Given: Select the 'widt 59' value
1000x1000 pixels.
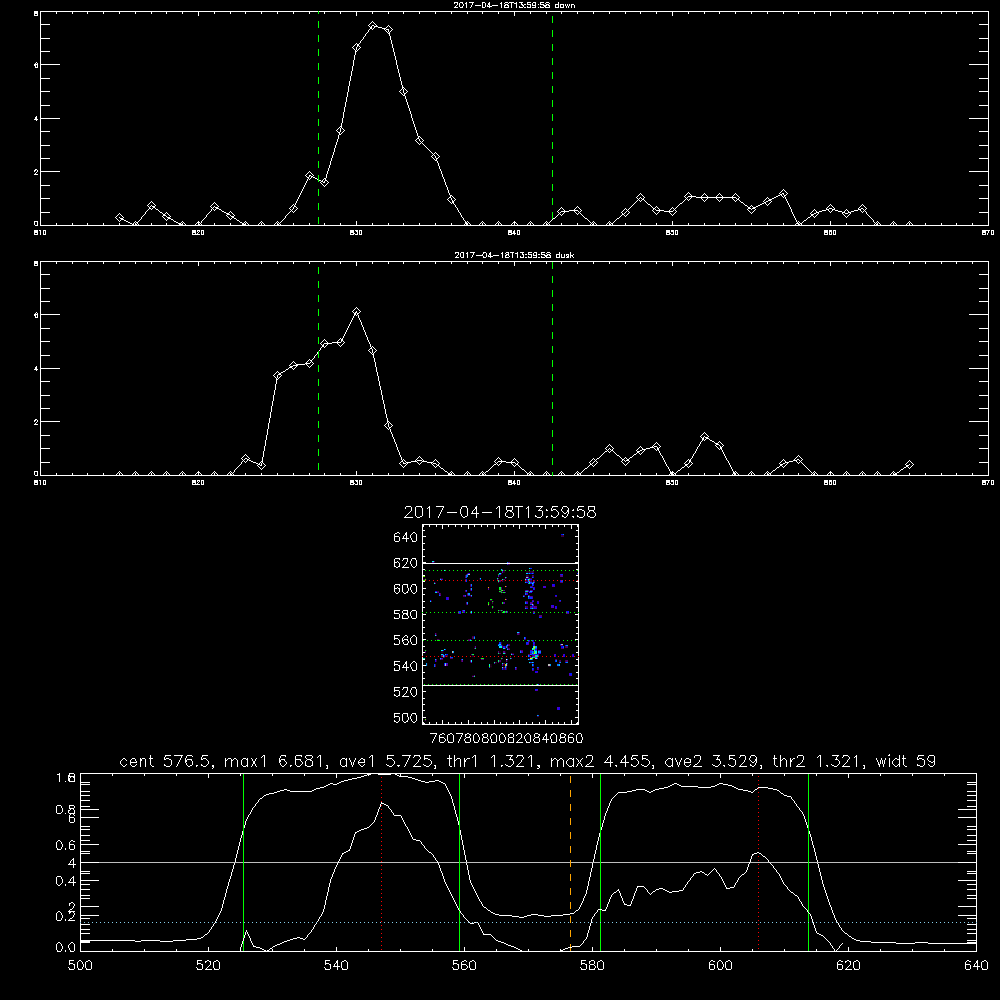Looking at the screenshot, I should point(906,761).
